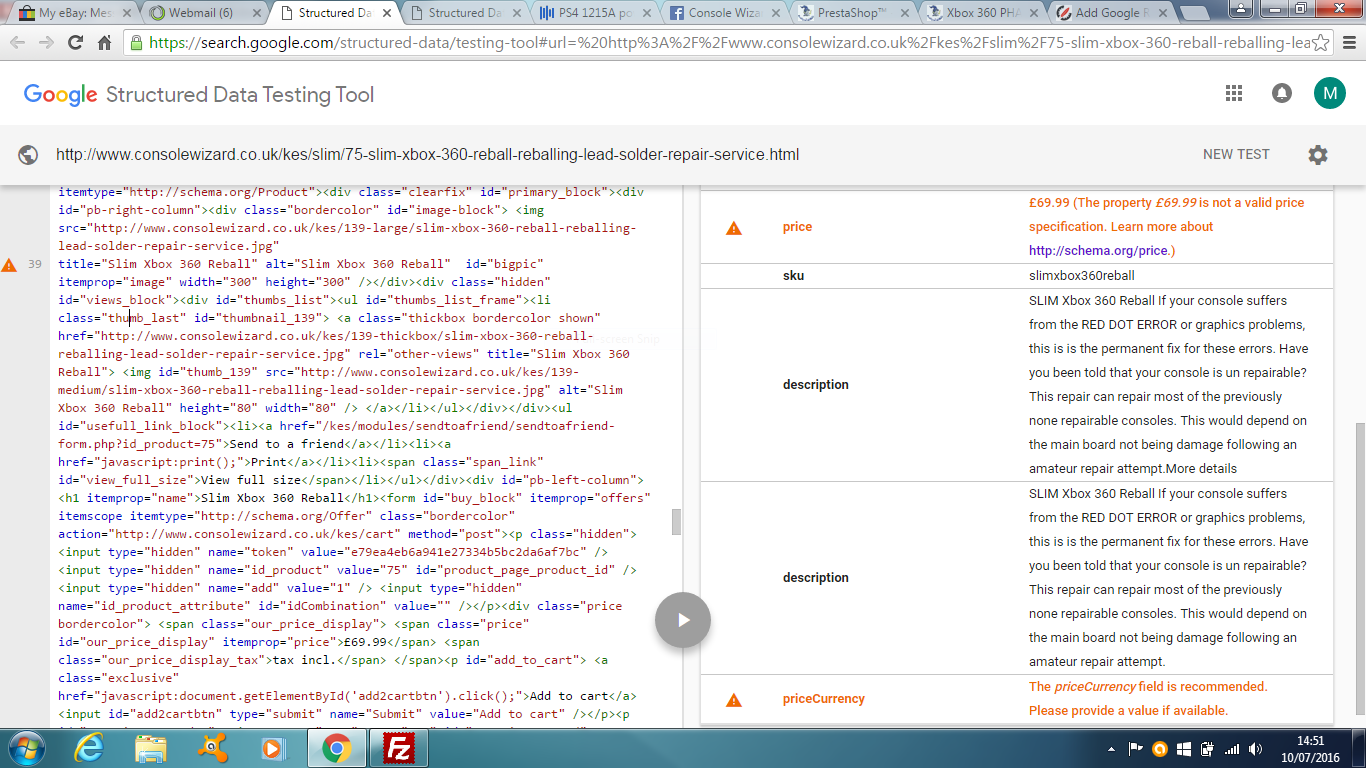Viewport: 1366px width, 768px height.
Task: Open Google notifications bell
Action: pyautogui.click(x=1281, y=93)
